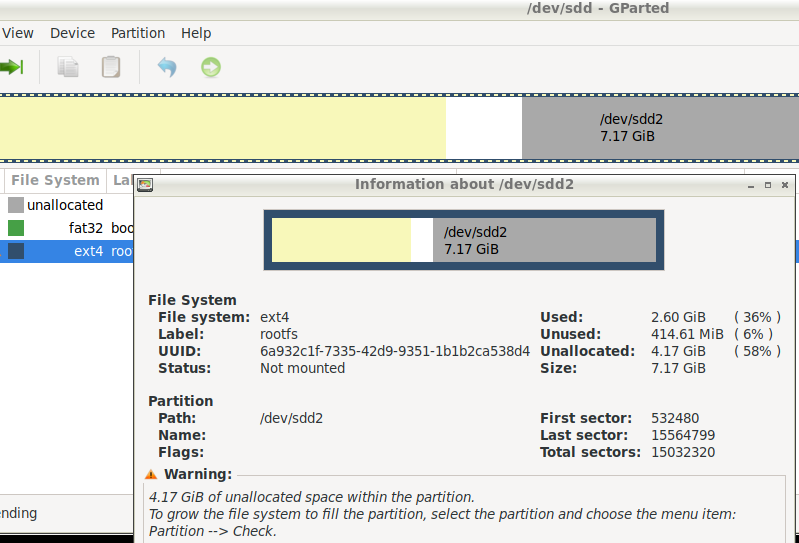Undo last operation with blue arrow icon
Screen dimensions: 799x543
pyautogui.click(x=167, y=68)
